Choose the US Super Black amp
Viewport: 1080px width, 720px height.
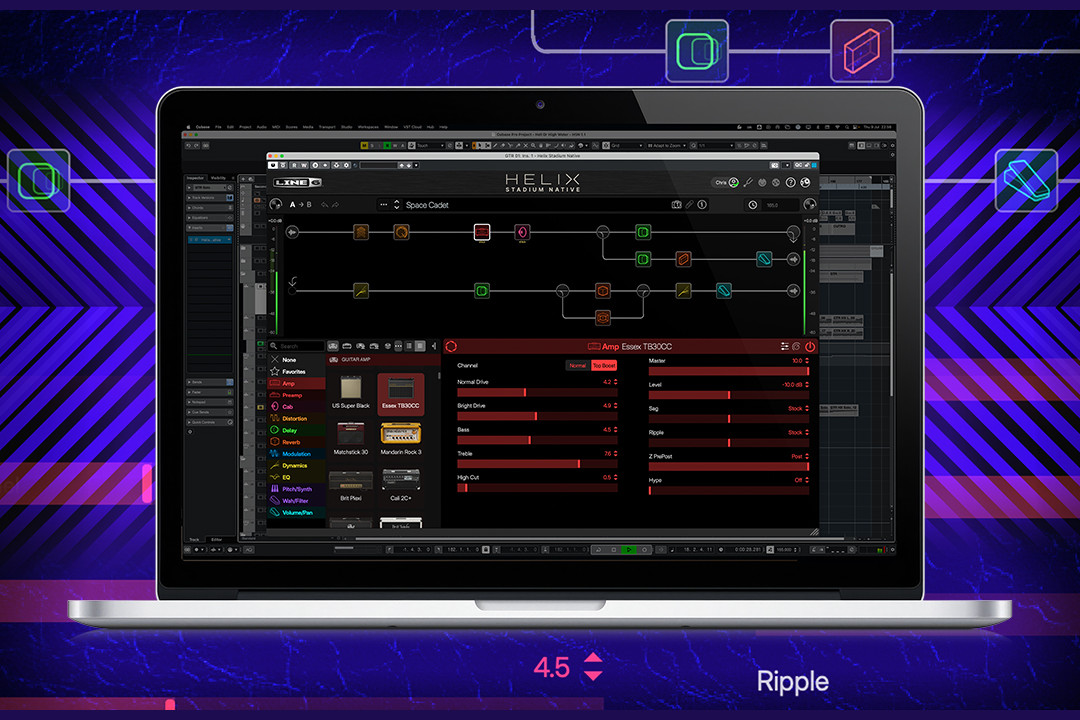click(x=351, y=393)
